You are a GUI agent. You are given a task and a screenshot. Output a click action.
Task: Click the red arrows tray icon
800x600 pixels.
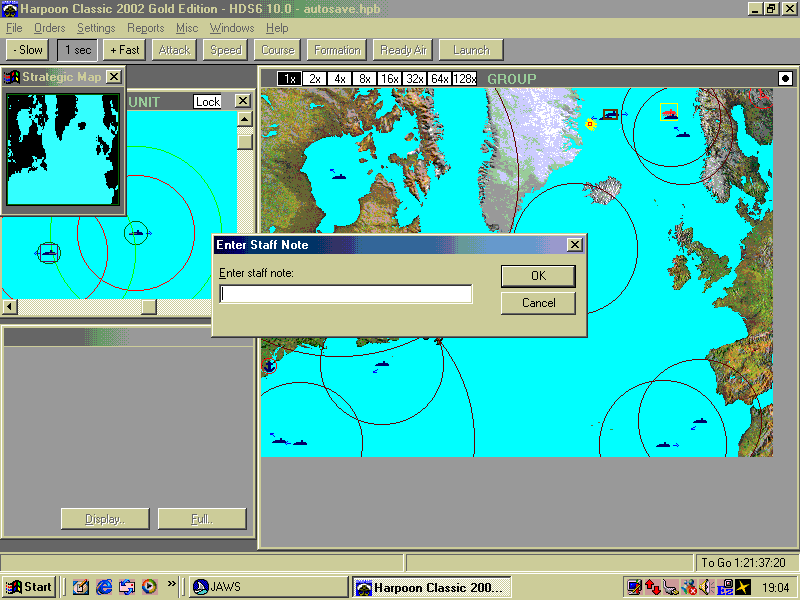653,588
